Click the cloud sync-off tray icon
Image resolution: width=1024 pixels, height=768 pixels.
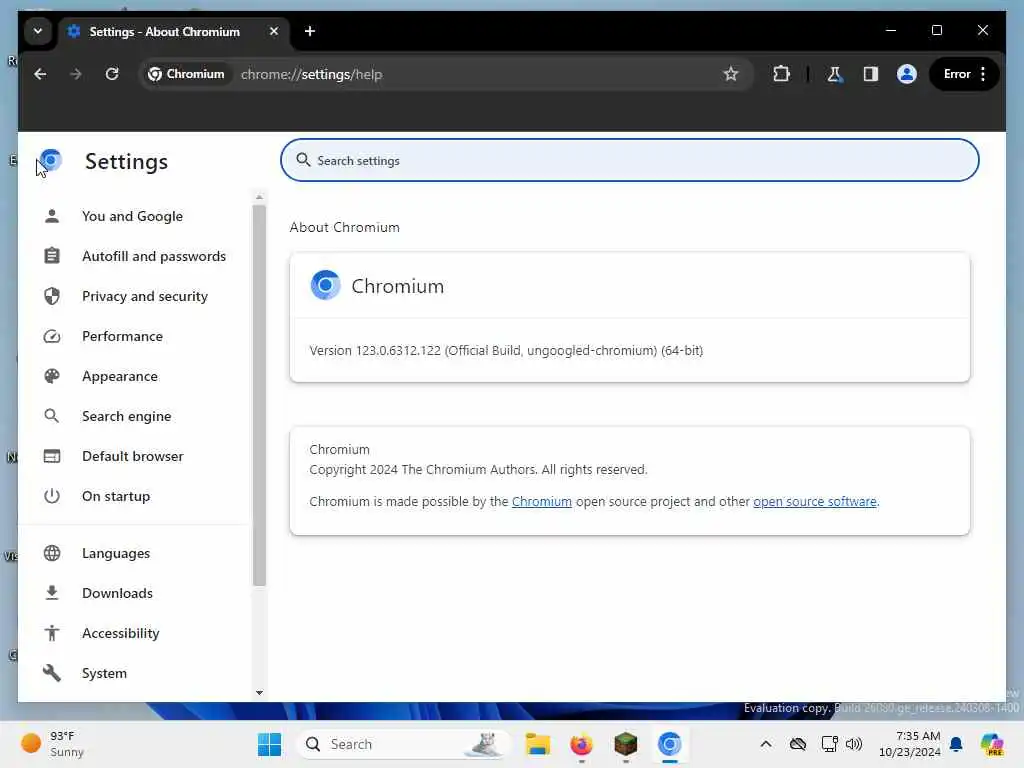coord(798,744)
